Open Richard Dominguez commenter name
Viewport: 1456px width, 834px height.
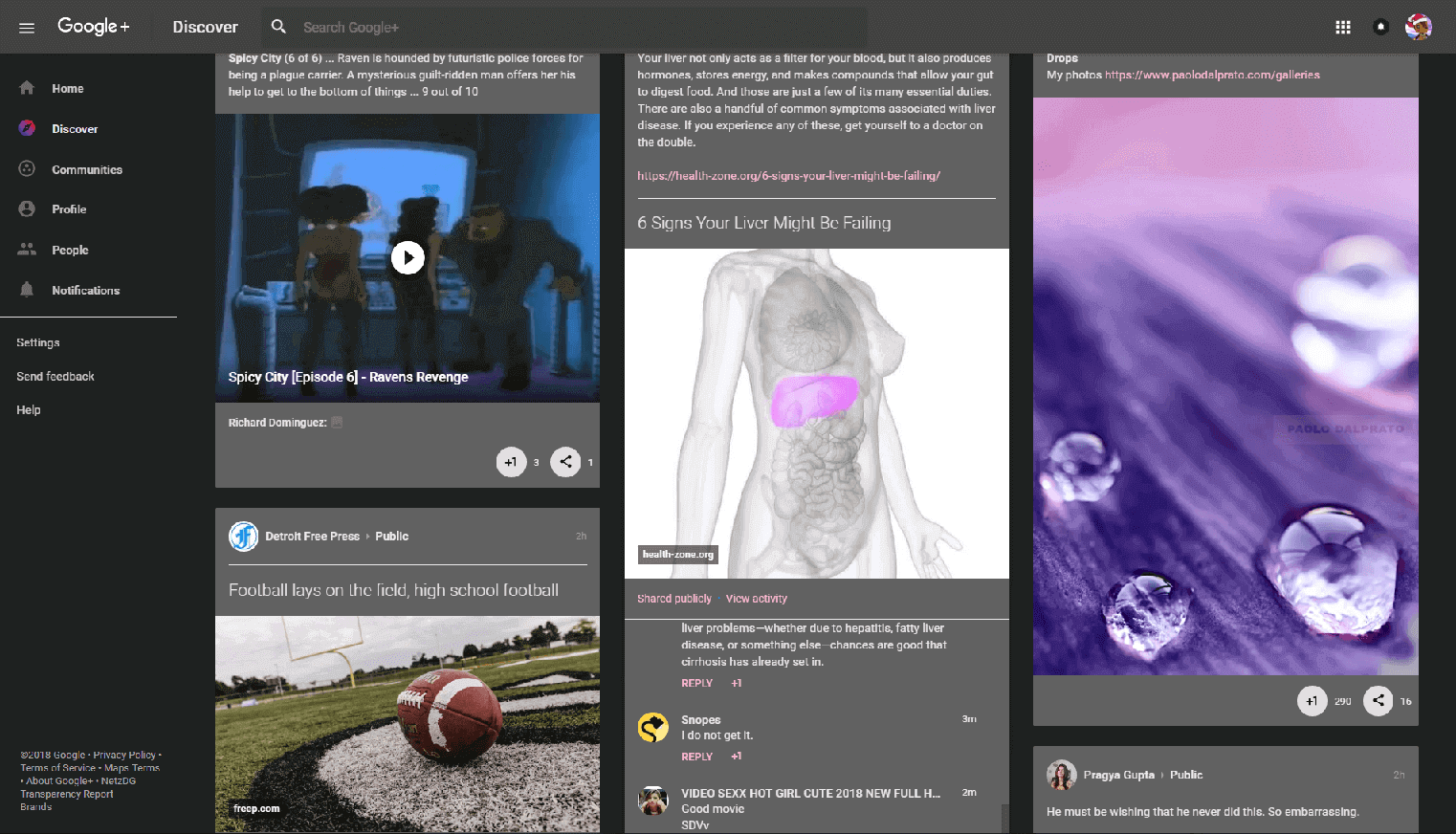click(x=277, y=423)
